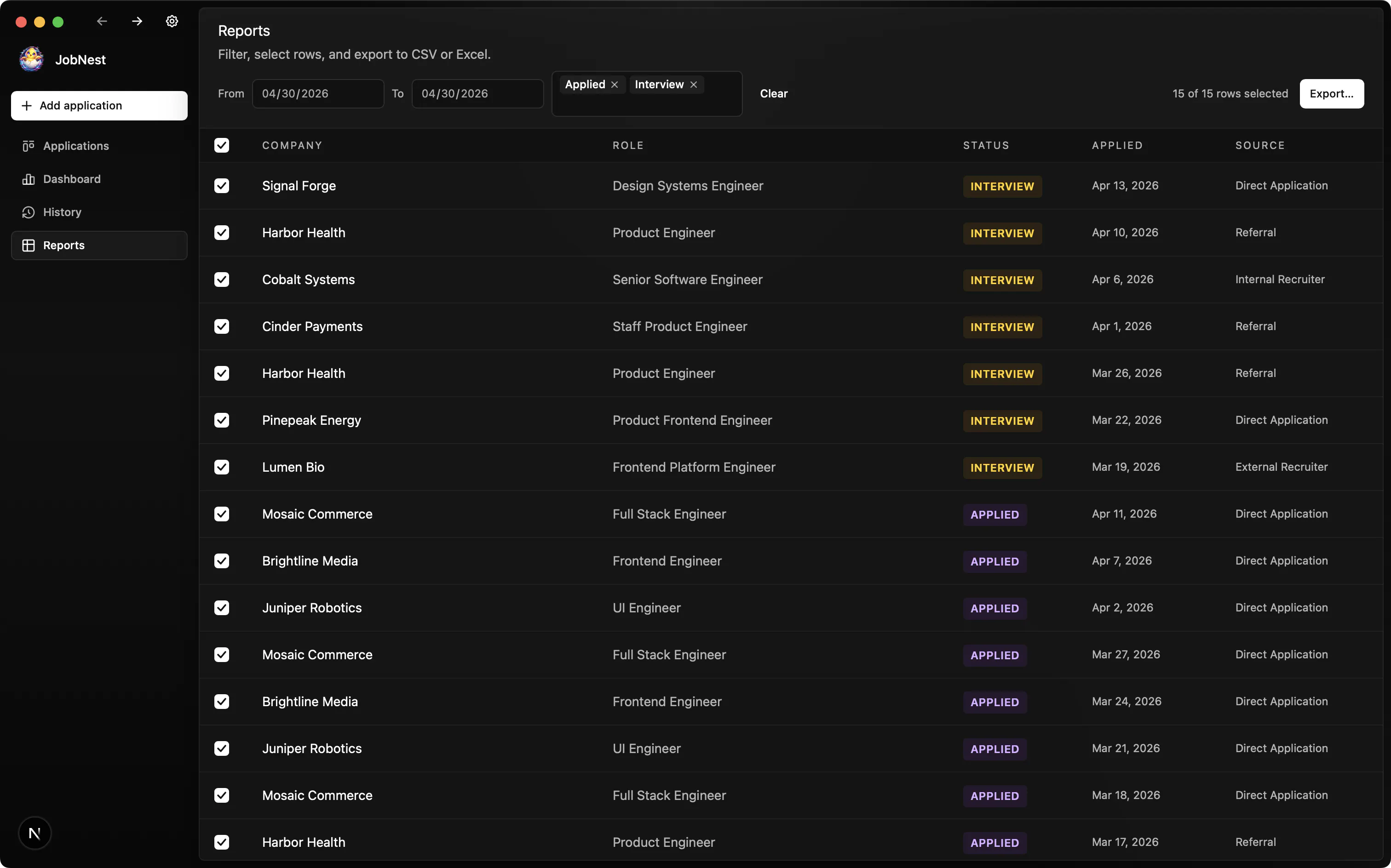Image resolution: width=1391 pixels, height=868 pixels.
Task: Uncheck the Cobalt Systems row
Action: tap(222, 280)
